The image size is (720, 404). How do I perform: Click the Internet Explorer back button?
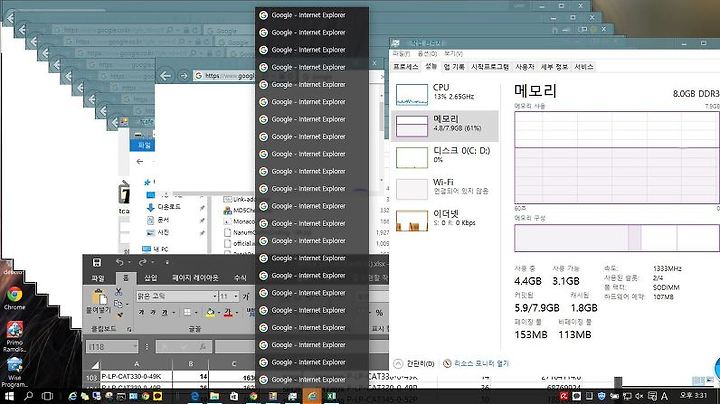pos(166,76)
